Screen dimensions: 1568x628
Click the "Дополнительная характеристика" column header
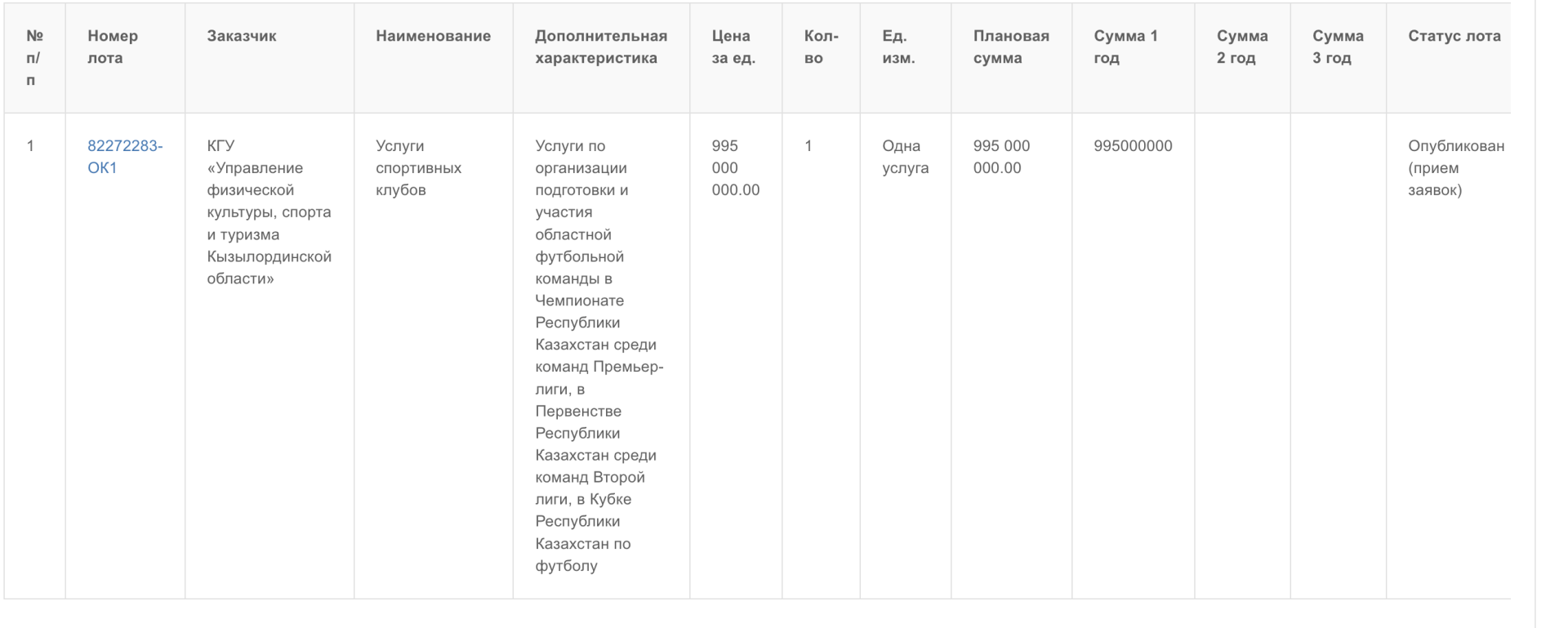click(x=600, y=47)
